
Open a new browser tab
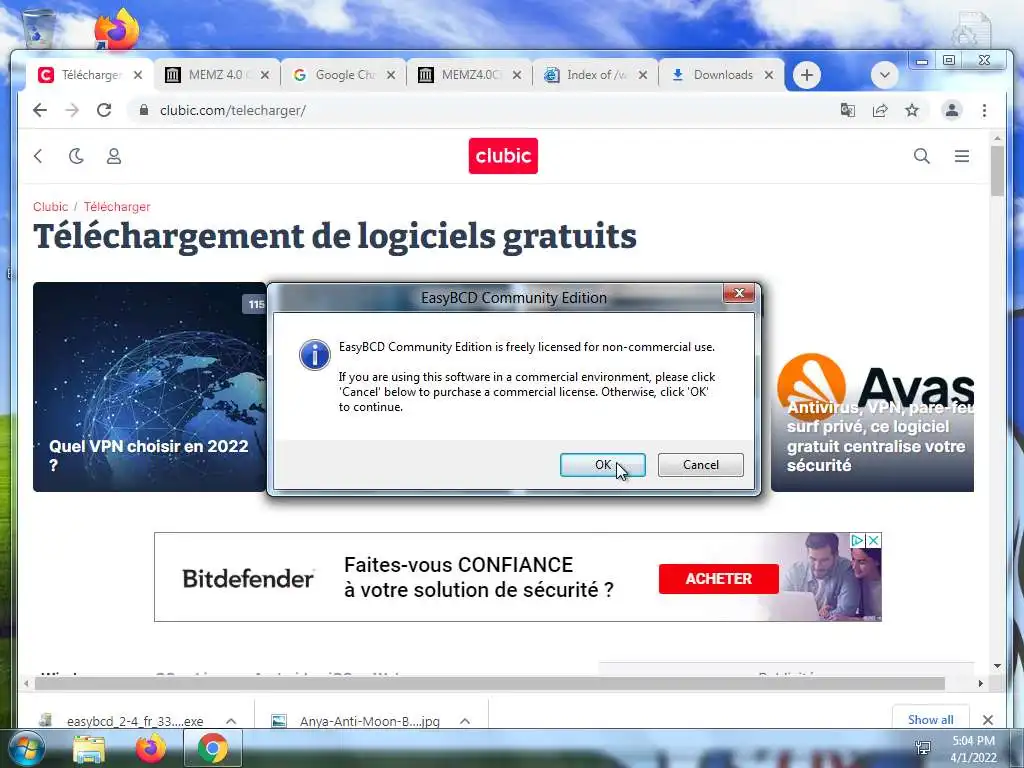(807, 75)
